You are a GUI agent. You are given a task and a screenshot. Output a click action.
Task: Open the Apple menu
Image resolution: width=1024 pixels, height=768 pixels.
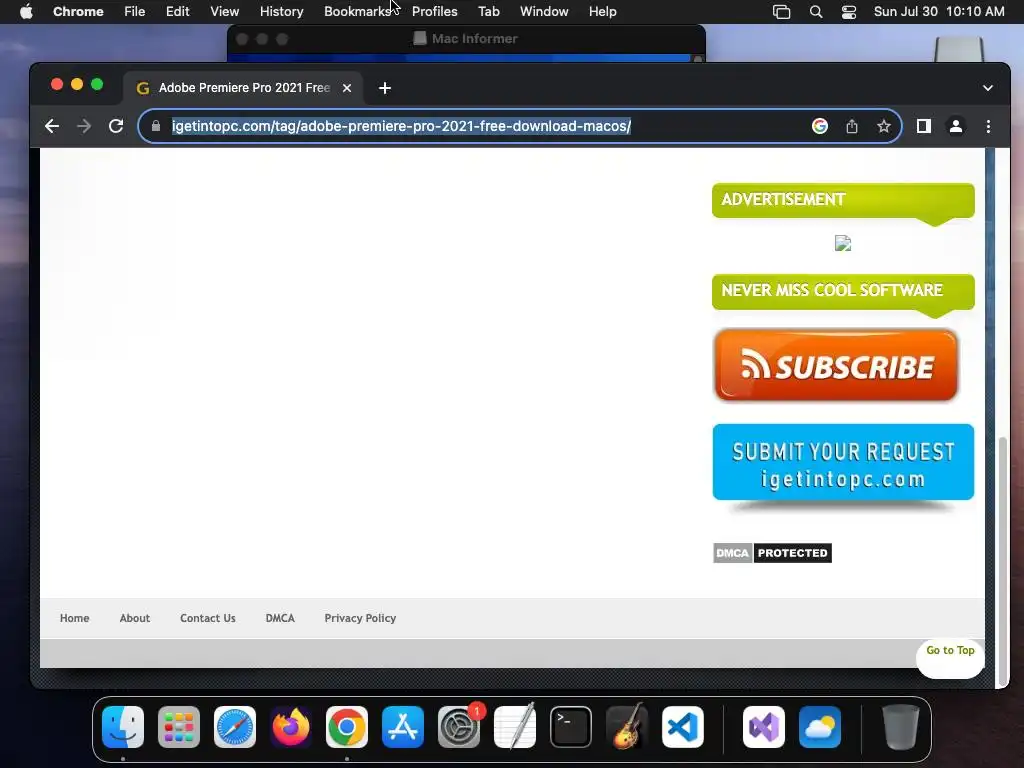[x=26, y=12]
